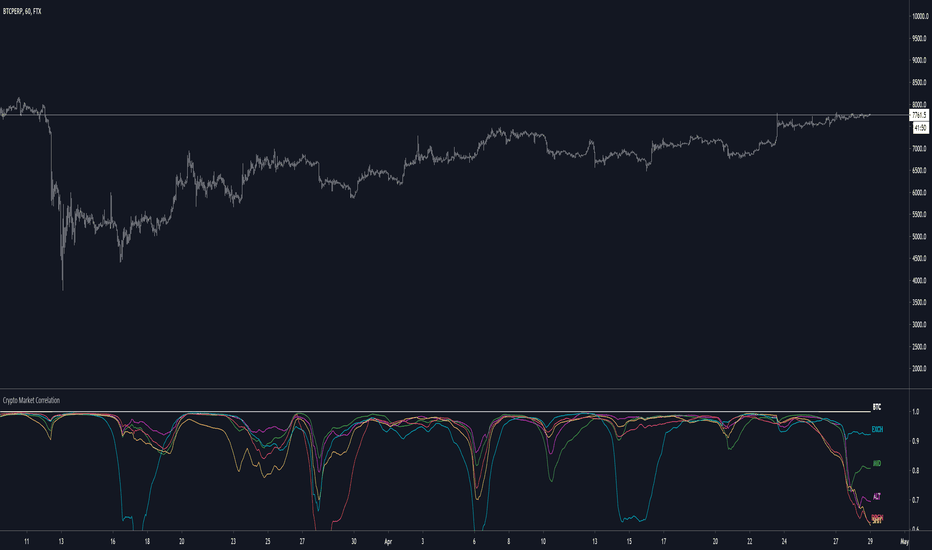Click the 17 date label on time axis

(663, 542)
